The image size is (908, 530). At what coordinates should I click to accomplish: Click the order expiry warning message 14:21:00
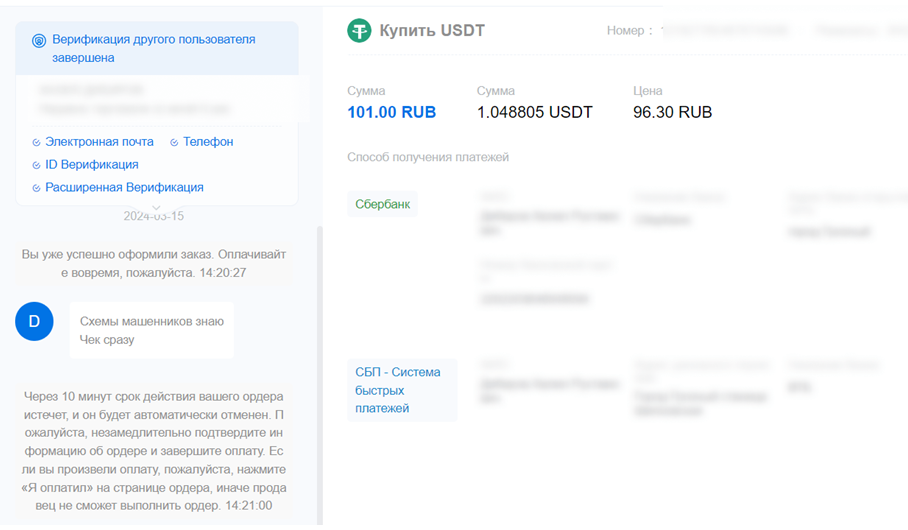point(153,451)
